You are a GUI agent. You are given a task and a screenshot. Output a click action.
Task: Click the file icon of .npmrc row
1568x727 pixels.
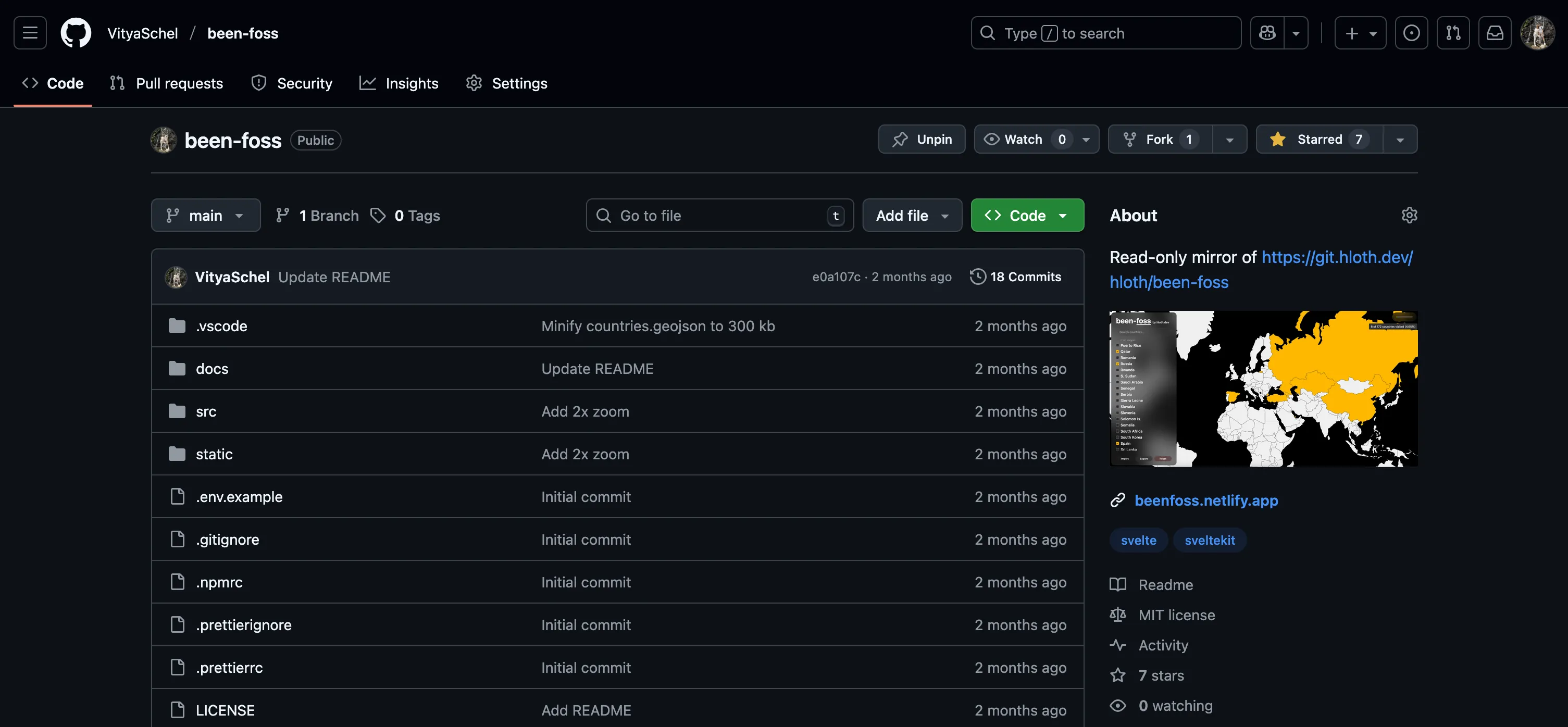pos(177,582)
